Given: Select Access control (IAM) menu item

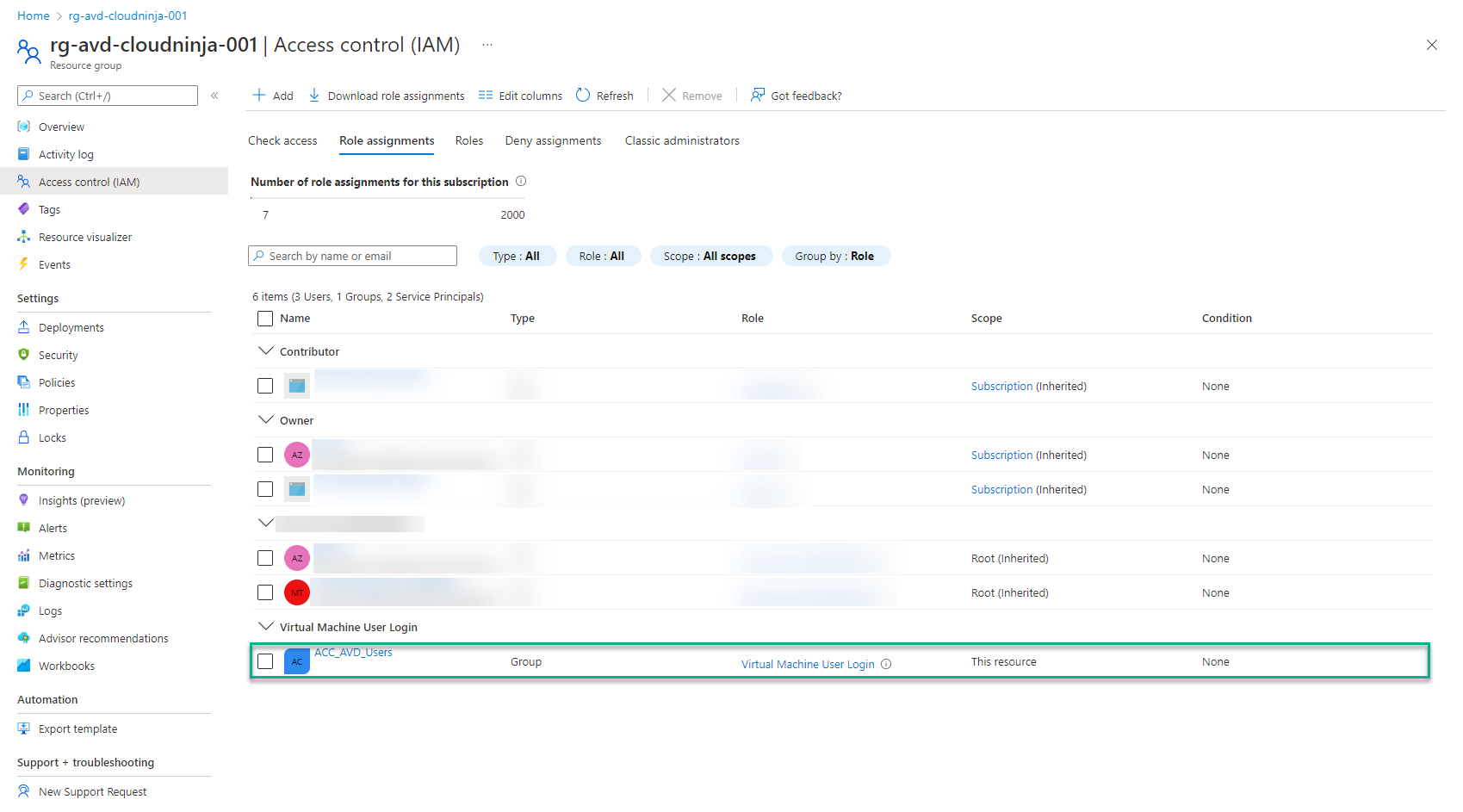Looking at the screenshot, I should coord(114,181).
